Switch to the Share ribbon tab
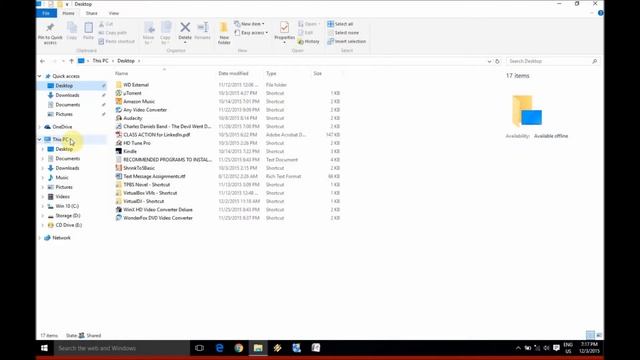Screen dimensions: 640x360 (x=91, y=13)
